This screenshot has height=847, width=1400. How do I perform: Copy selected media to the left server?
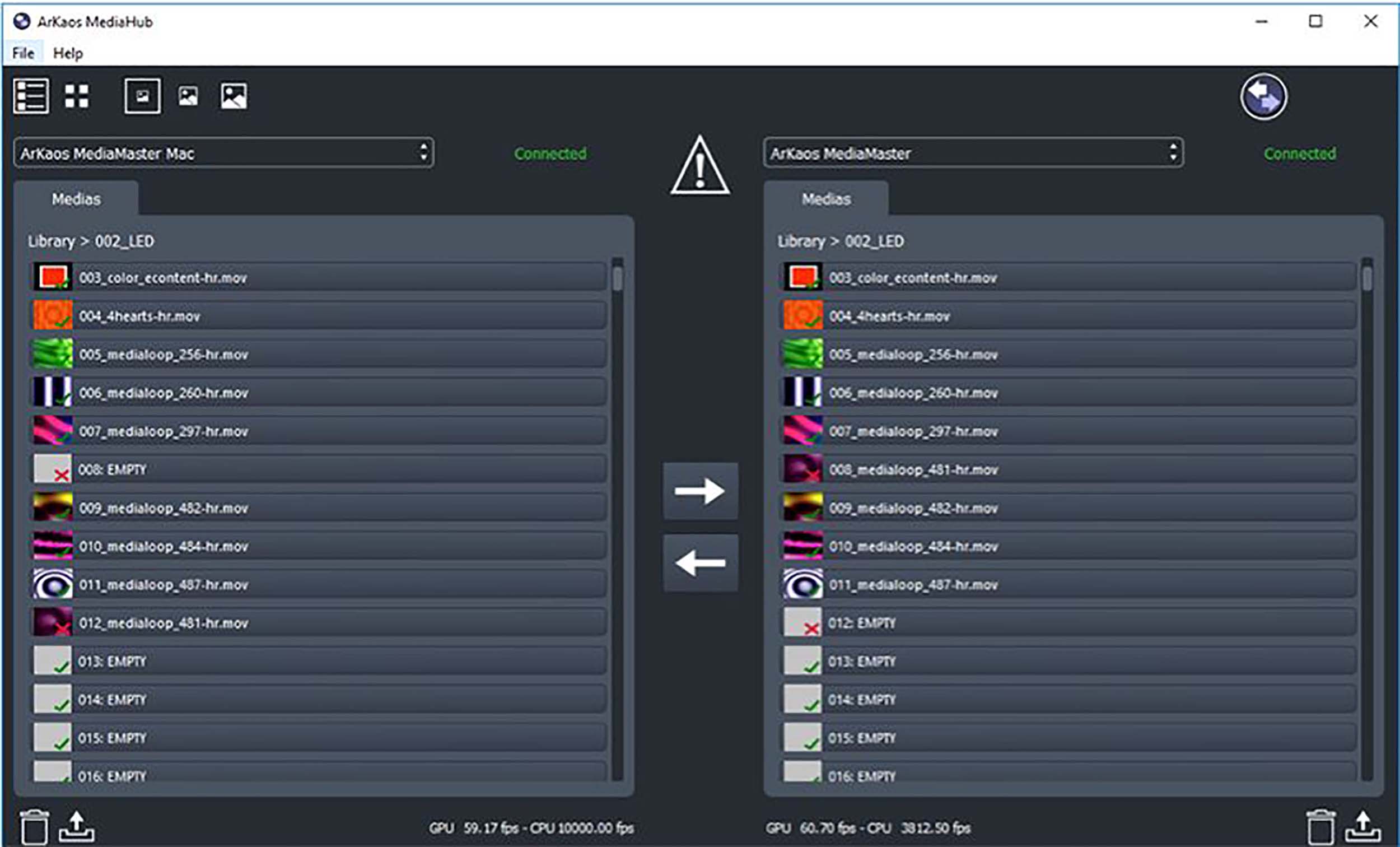700,563
